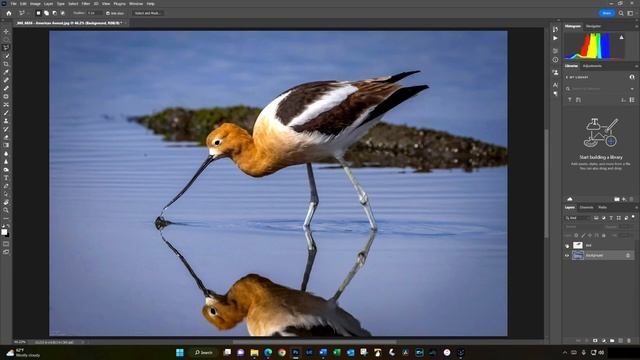Viewport: 640px width, 360px height.
Task: Choose Intersect with selection mode icon
Action: (x=62, y=13)
